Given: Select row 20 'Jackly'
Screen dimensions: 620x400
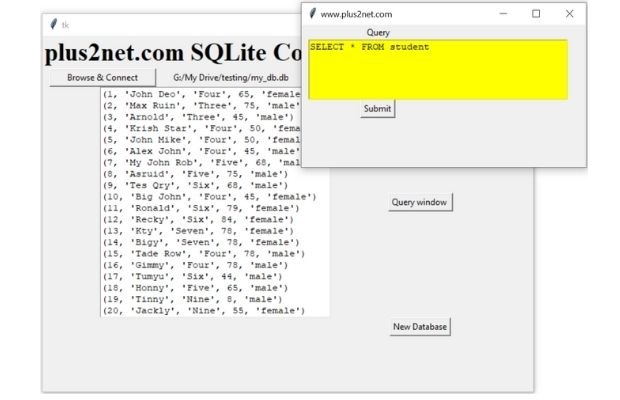Looking at the screenshot, I should pos(204,311).
